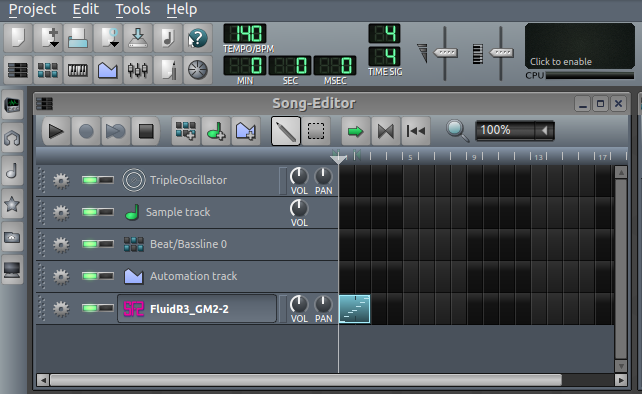Click the tempo 140 BPM display
642x394 pixels.
click(x=245, y=34)
